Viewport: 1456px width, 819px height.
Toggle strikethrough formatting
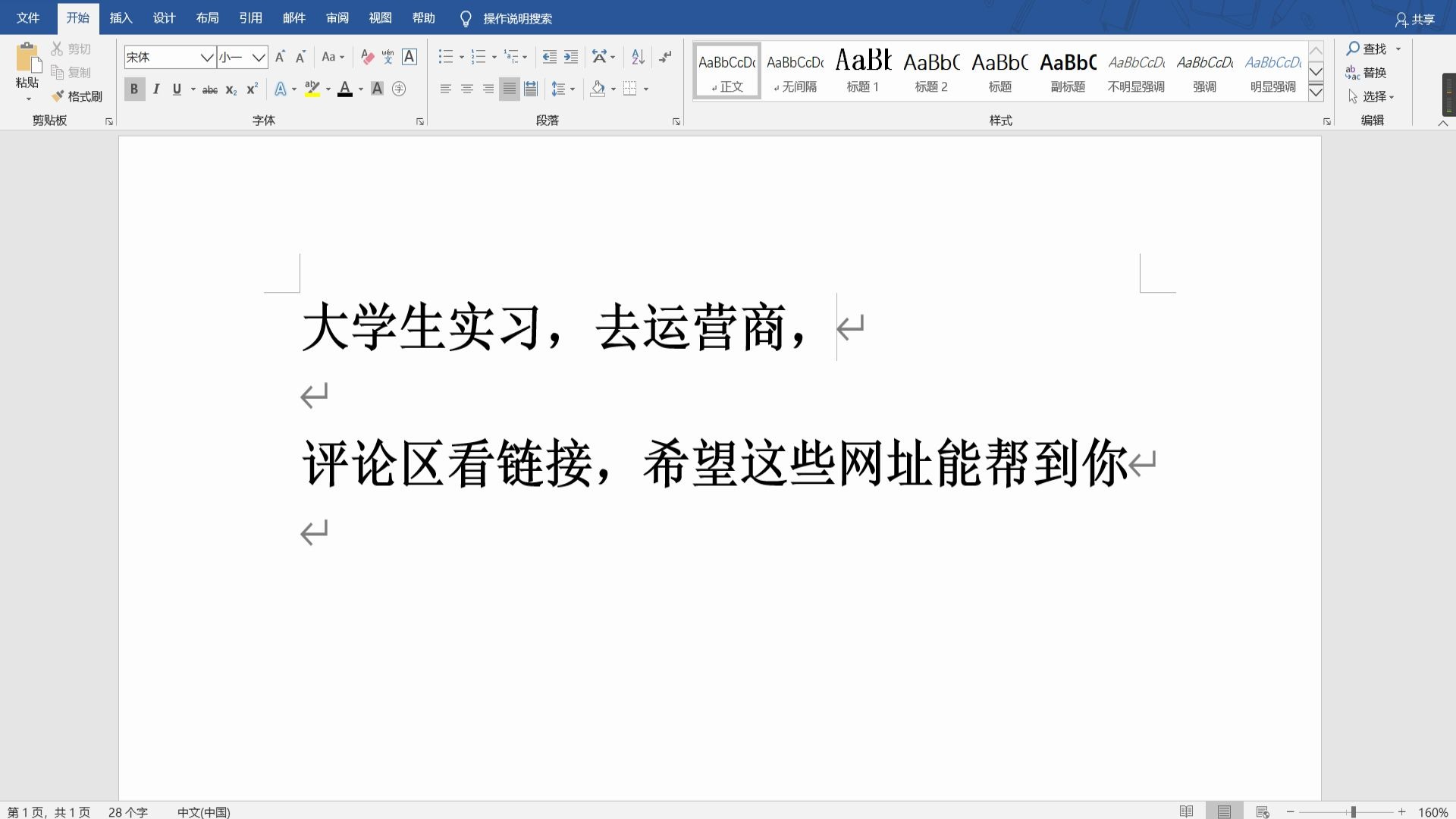pyautogui.click(x=210, y=89)
